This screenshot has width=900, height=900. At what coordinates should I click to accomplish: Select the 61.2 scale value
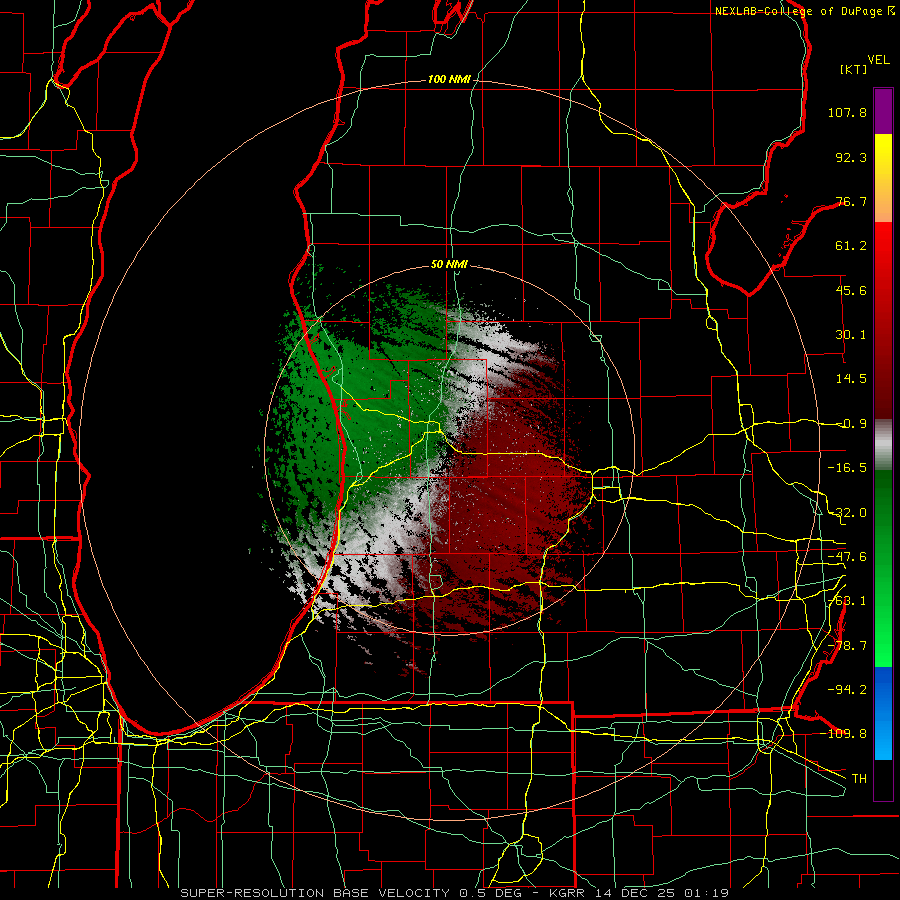(x=851, y=246)
